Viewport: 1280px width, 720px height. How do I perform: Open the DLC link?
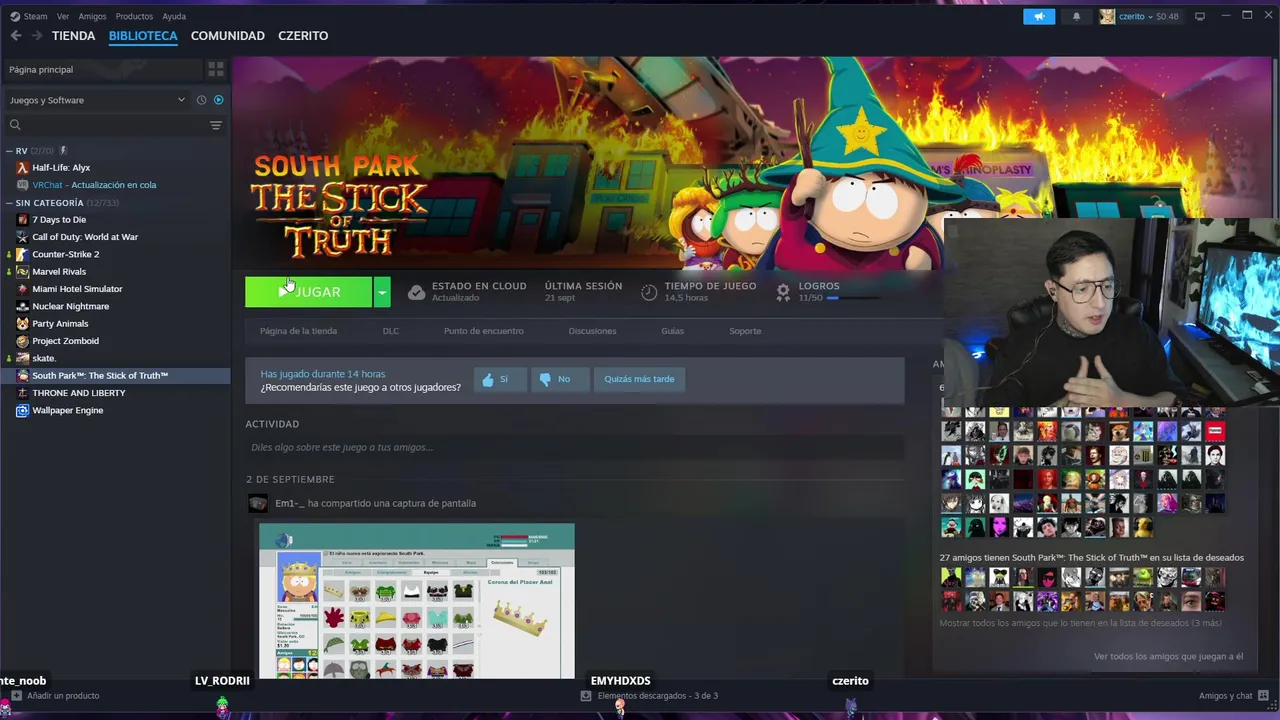(x=391, y=331)
